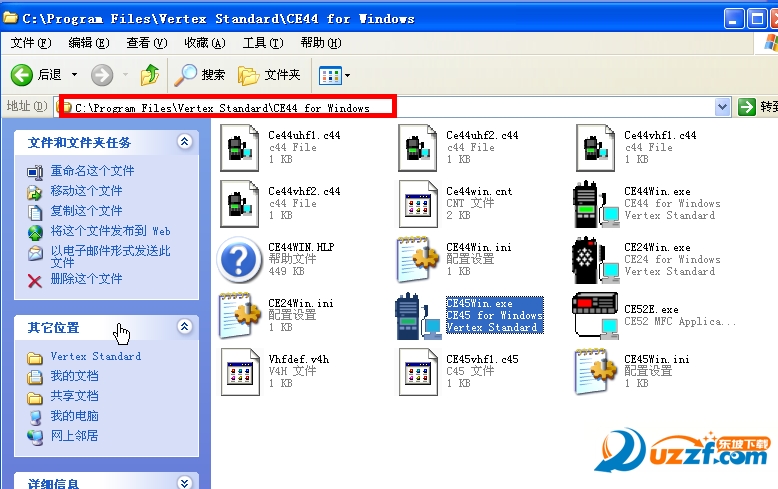The width and height of the screenshot is (778, 489).
Task: Open the 帮助(H) menu
Action: tap(321, 43)
